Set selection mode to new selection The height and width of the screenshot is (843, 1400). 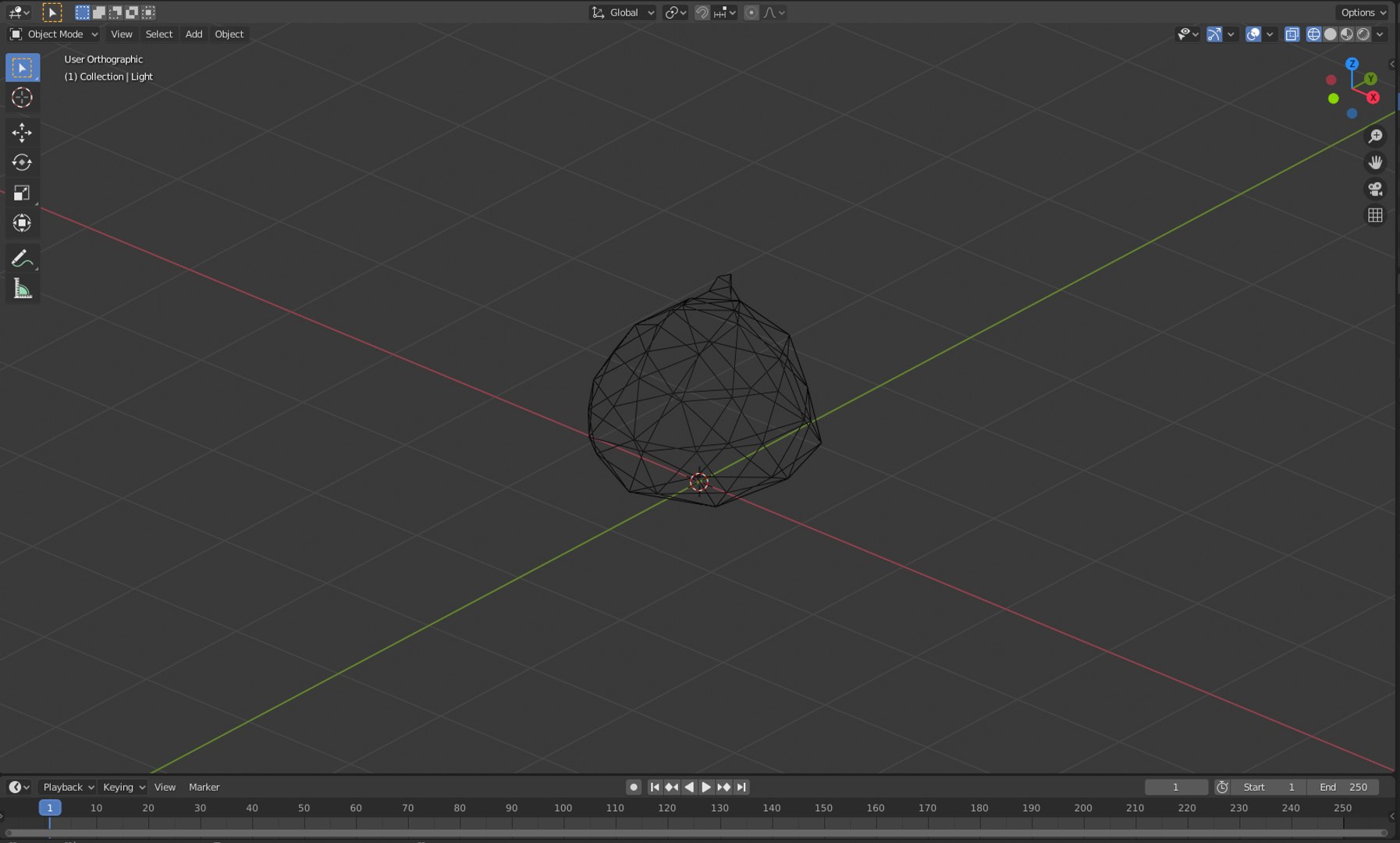[x=82, y=12]
